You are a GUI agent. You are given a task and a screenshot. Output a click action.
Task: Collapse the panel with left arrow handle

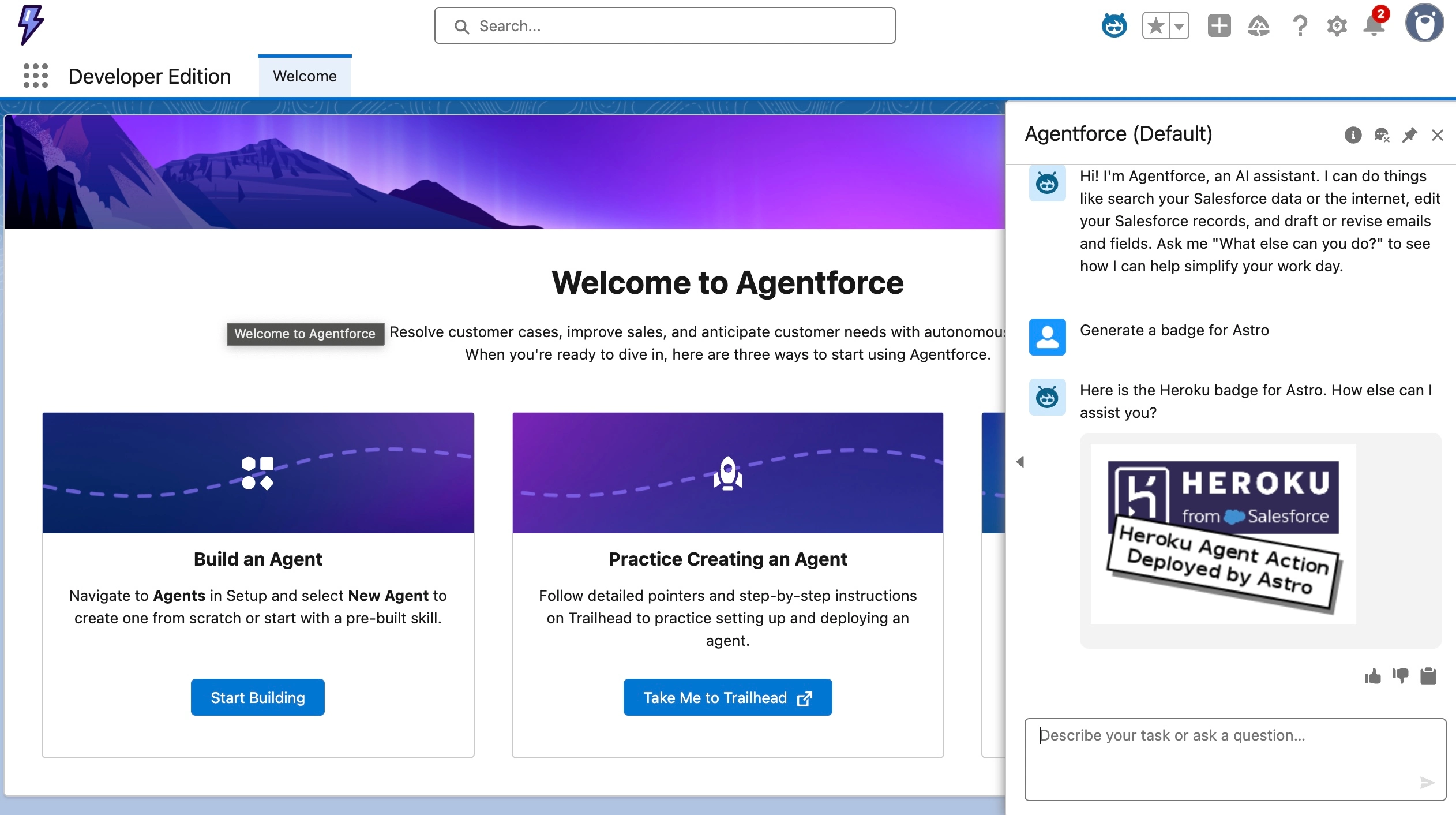pos(1020,462)
